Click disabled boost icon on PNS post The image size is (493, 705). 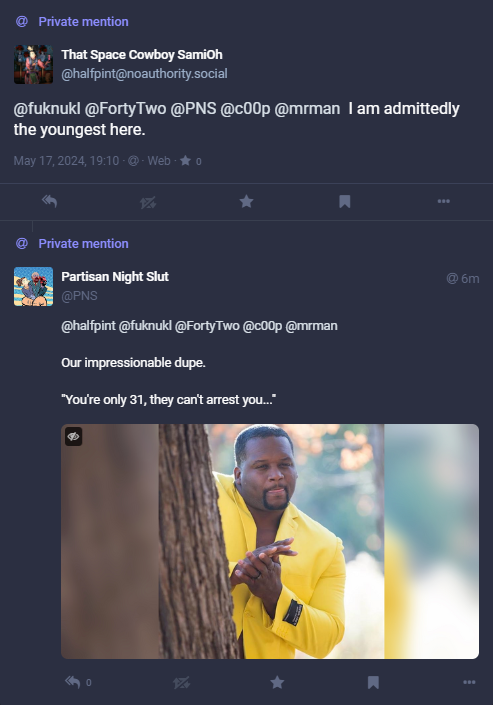pos(181,683)
